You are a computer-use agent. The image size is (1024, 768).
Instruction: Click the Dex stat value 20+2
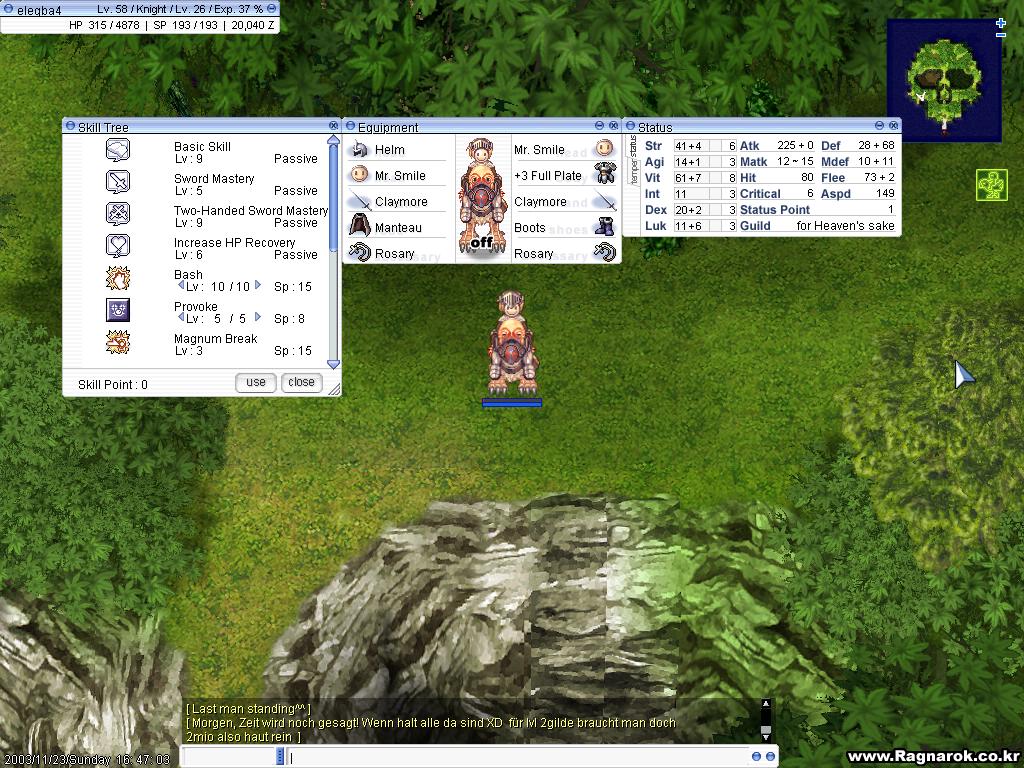coord(688,210)
